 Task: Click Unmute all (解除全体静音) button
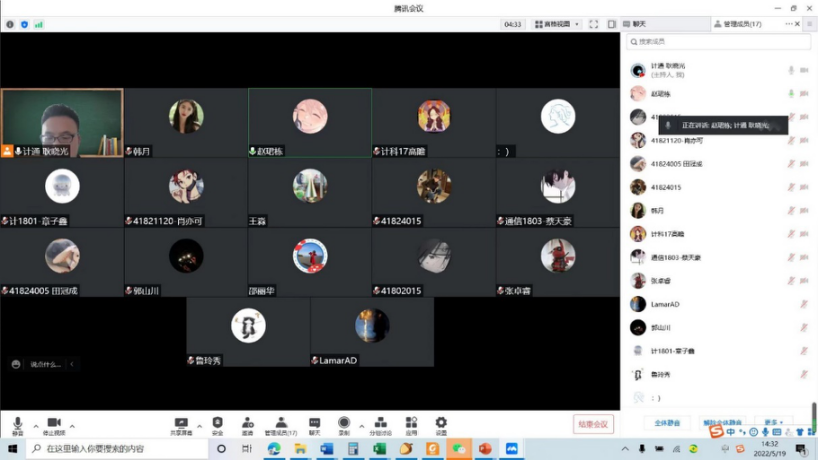pyautogui.click(x=723, y=422)
